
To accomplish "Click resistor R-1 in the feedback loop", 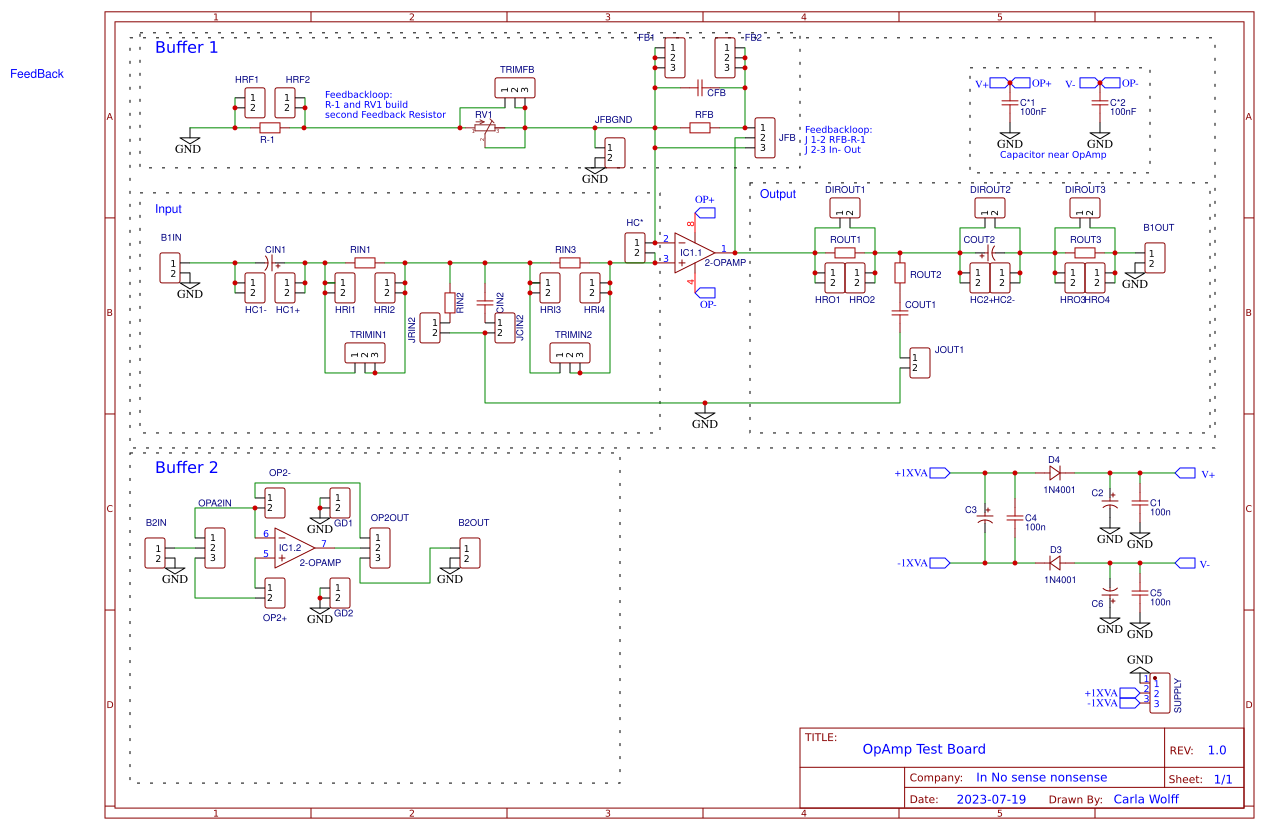I will 269,128.
